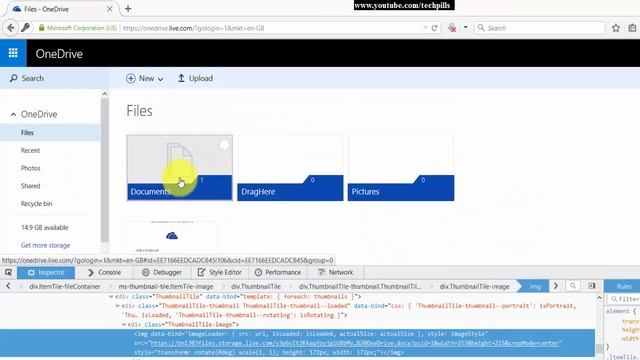
Task: Open the address bar history dropdown
Action: click(x=425, y=28)
